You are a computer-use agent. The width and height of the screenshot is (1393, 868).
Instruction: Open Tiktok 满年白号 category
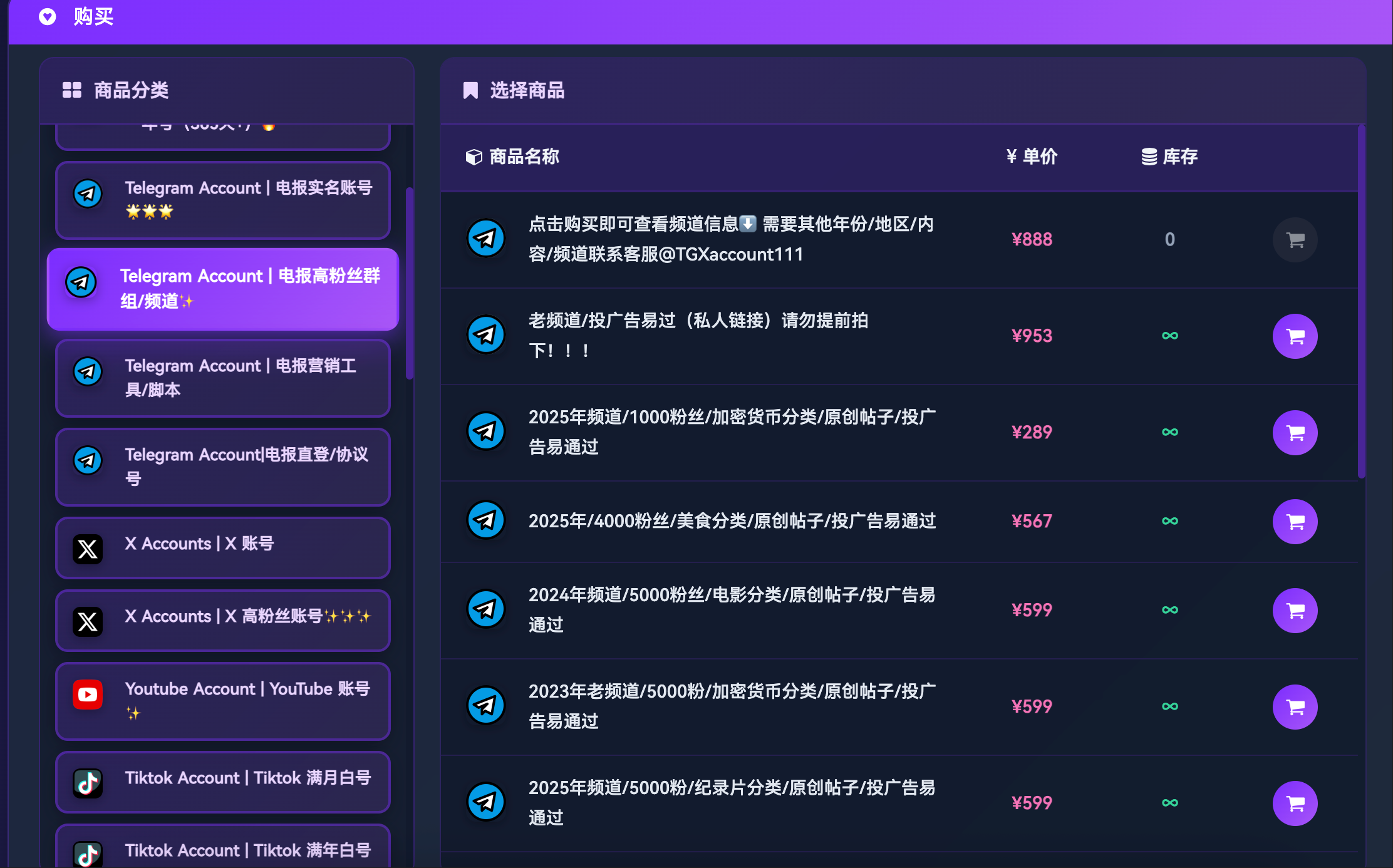point(223,849)
